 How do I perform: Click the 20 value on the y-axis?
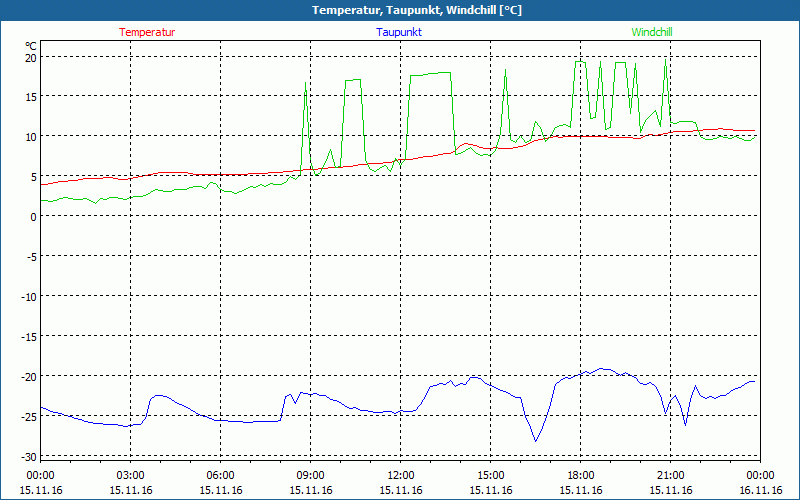coord(31,58)
